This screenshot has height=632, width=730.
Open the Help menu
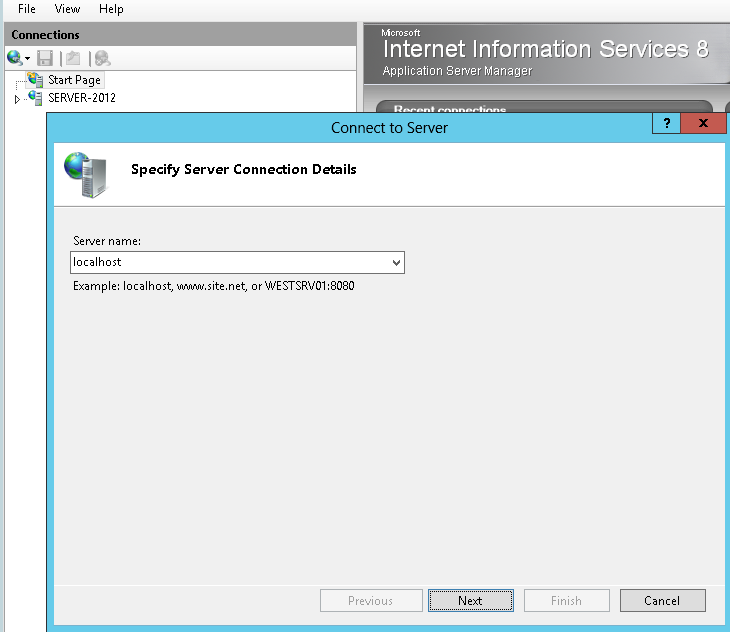[111, 9]
